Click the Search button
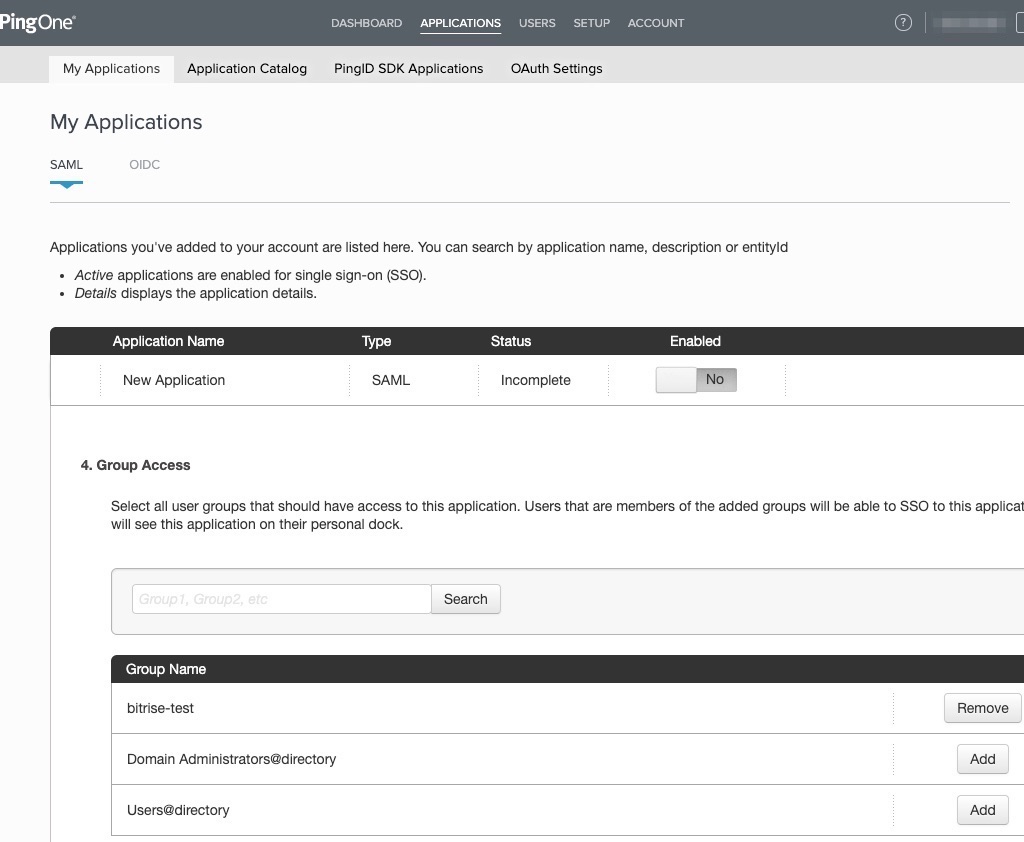 465,598
